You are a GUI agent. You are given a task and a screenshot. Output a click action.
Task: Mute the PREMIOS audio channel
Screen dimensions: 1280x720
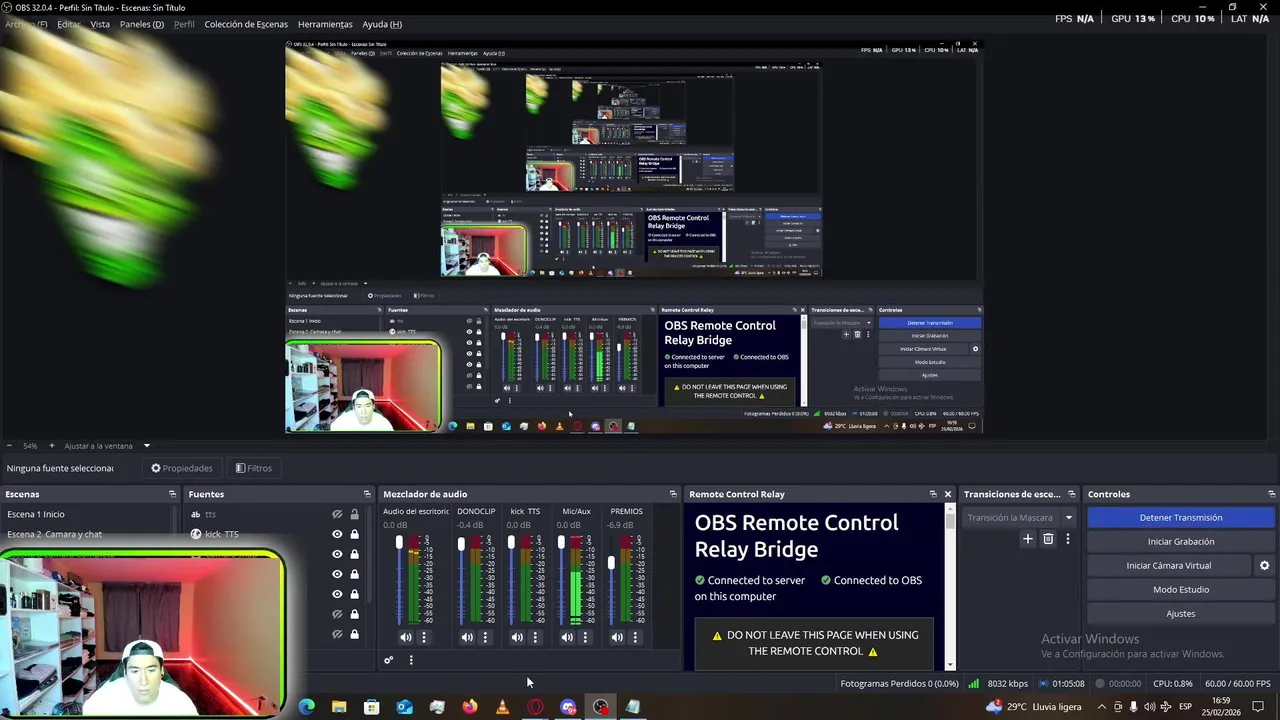[617, 637]
